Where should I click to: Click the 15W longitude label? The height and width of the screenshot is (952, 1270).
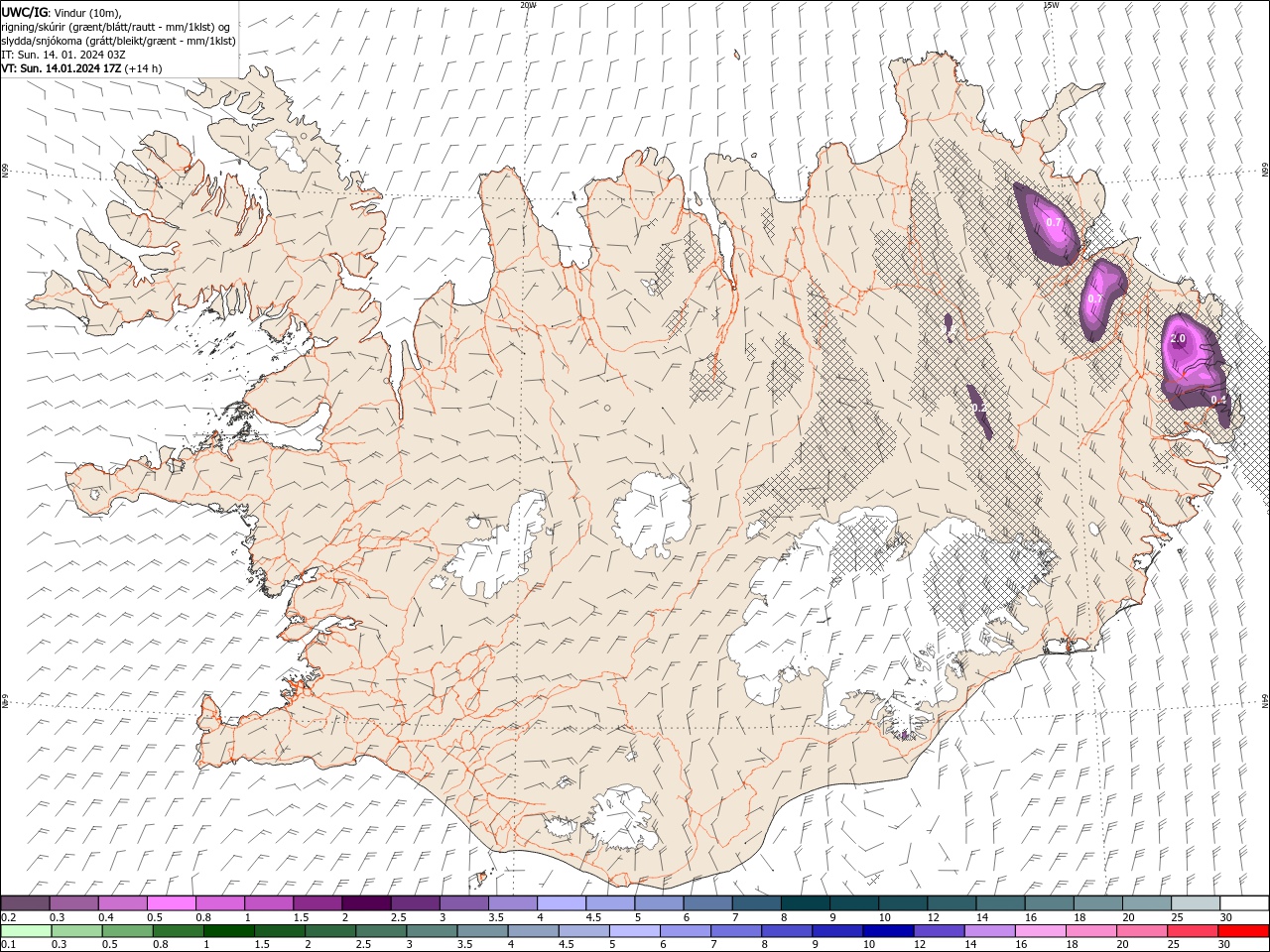click(1051, 5)
